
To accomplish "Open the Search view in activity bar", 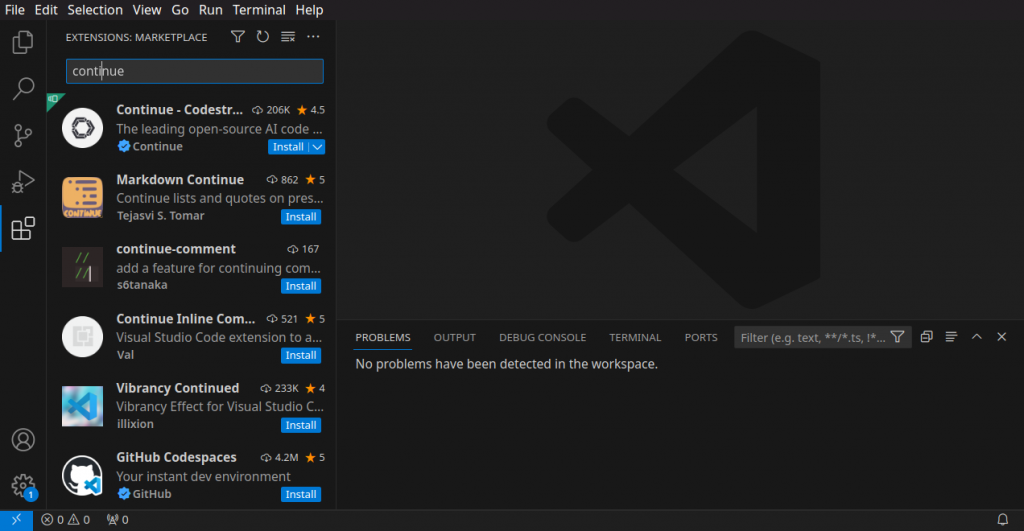I will (22, 89).
